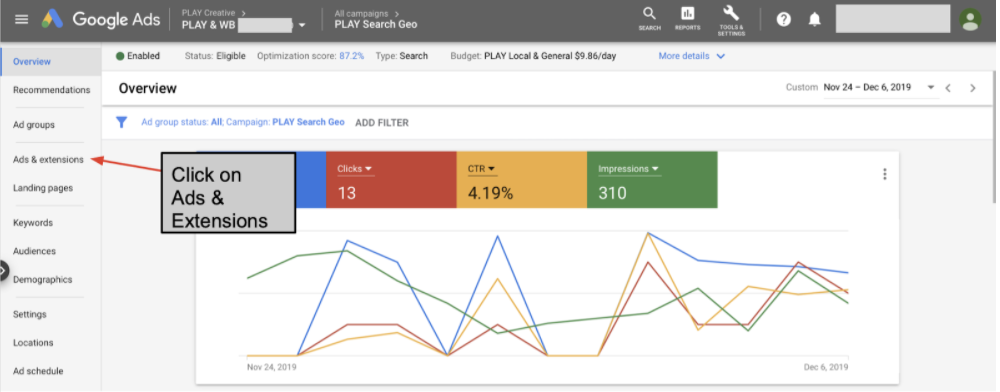The height and width of the screenshot is (392, 1000).
Task: Select Ads & extensions in sidebar
Action: click(48, 159)
